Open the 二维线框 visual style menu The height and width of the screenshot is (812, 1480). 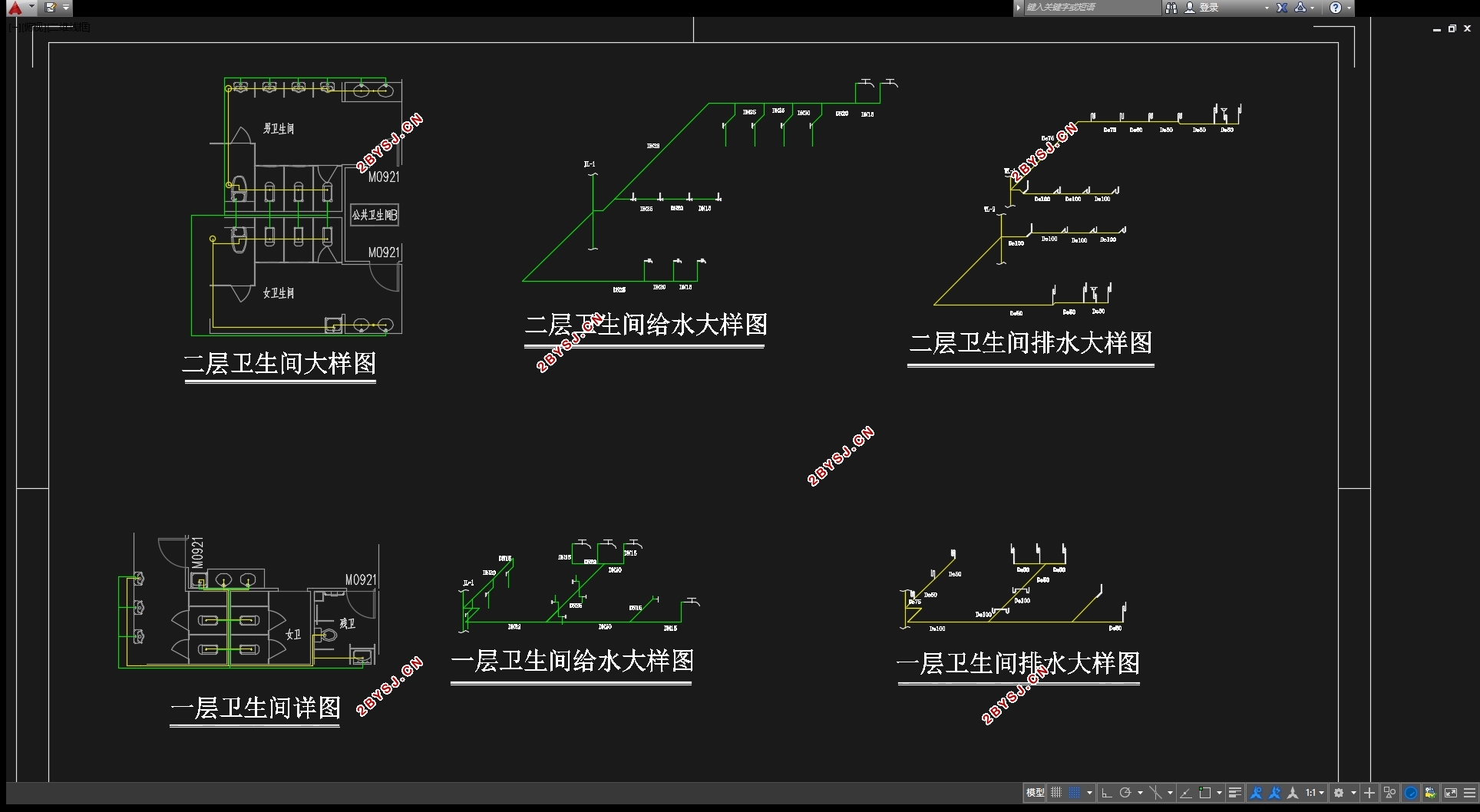pyautogui.click(x=71, y=27)
